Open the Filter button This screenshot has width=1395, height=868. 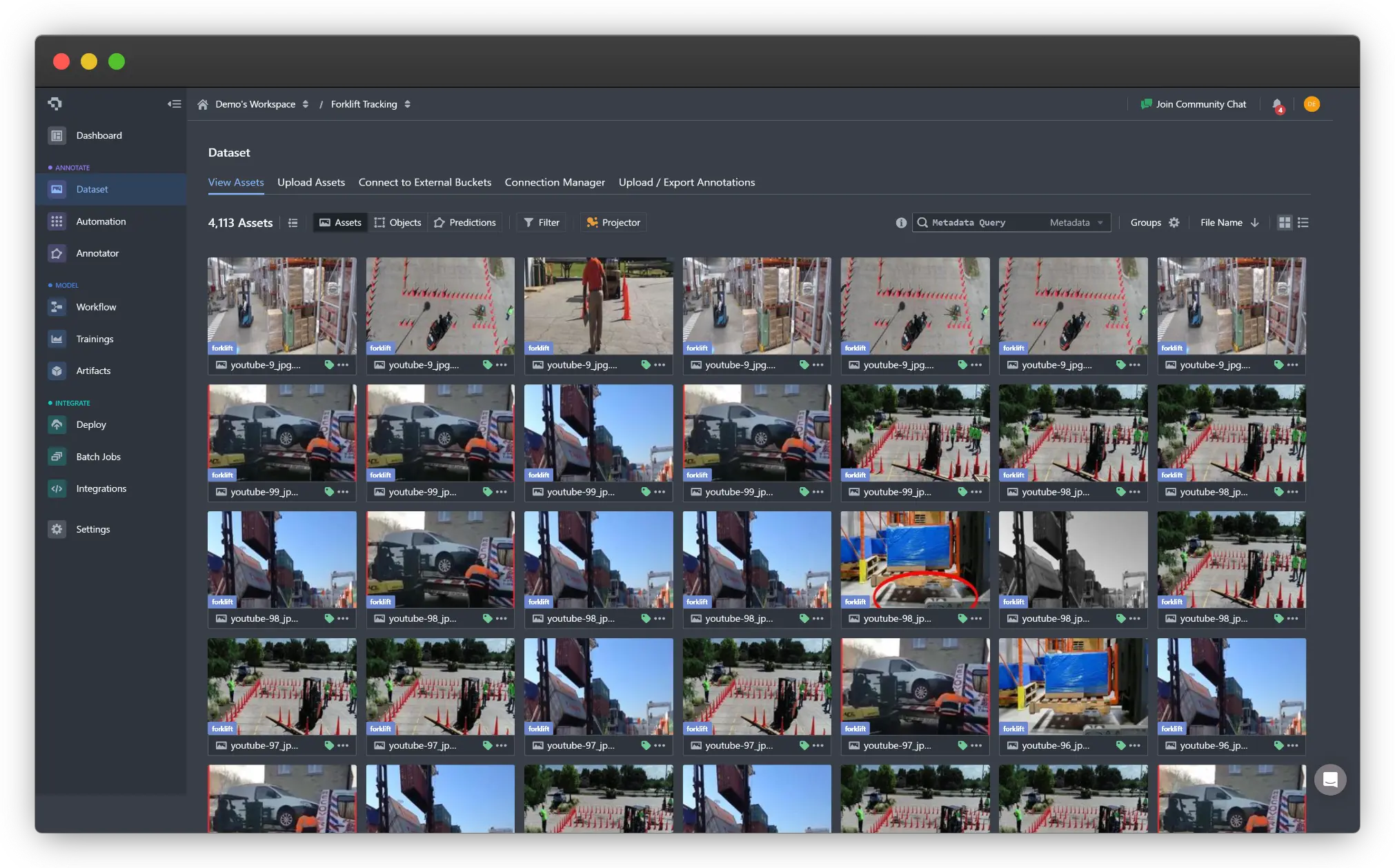pyautogui.click(x=542, y=223)
